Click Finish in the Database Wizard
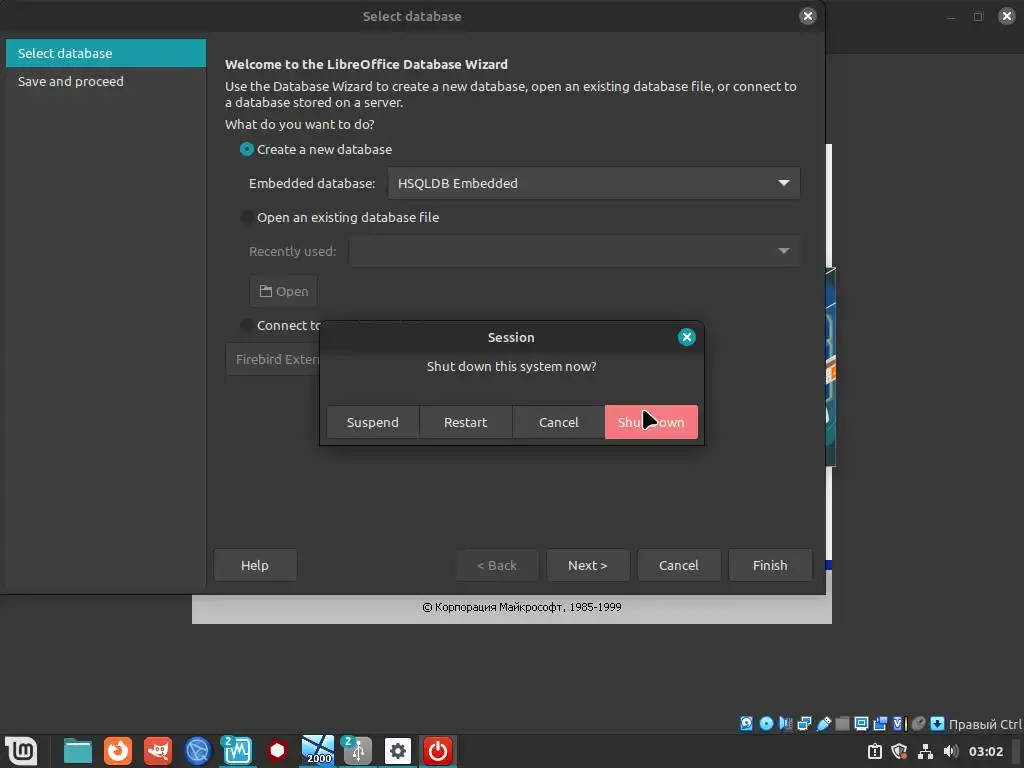Screen dimensions: 1024x768 pyautogui.click(x=770, y=565)
